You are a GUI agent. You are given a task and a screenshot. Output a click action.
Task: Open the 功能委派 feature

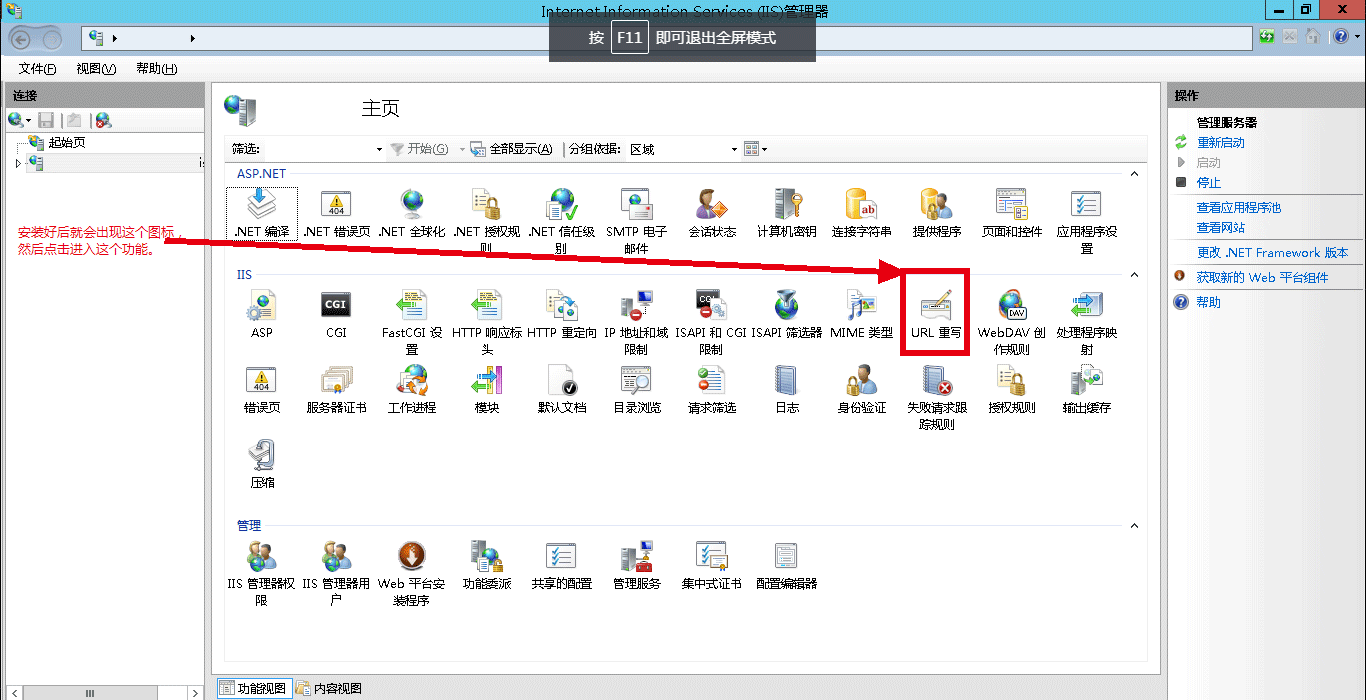pyautogui.click(x=486, y=566)
